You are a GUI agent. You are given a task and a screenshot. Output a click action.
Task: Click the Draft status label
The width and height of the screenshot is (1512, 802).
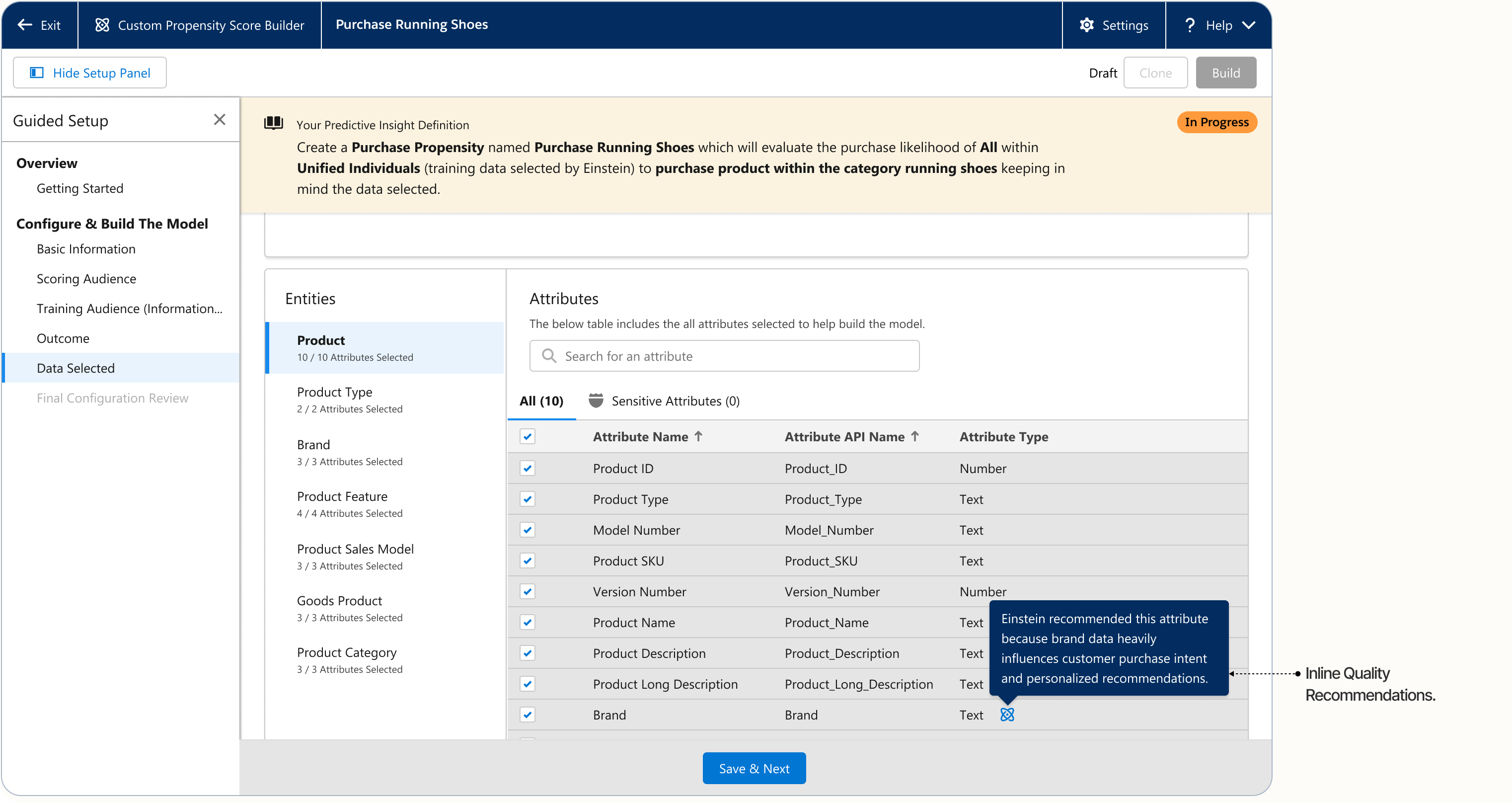(1102, 73)
